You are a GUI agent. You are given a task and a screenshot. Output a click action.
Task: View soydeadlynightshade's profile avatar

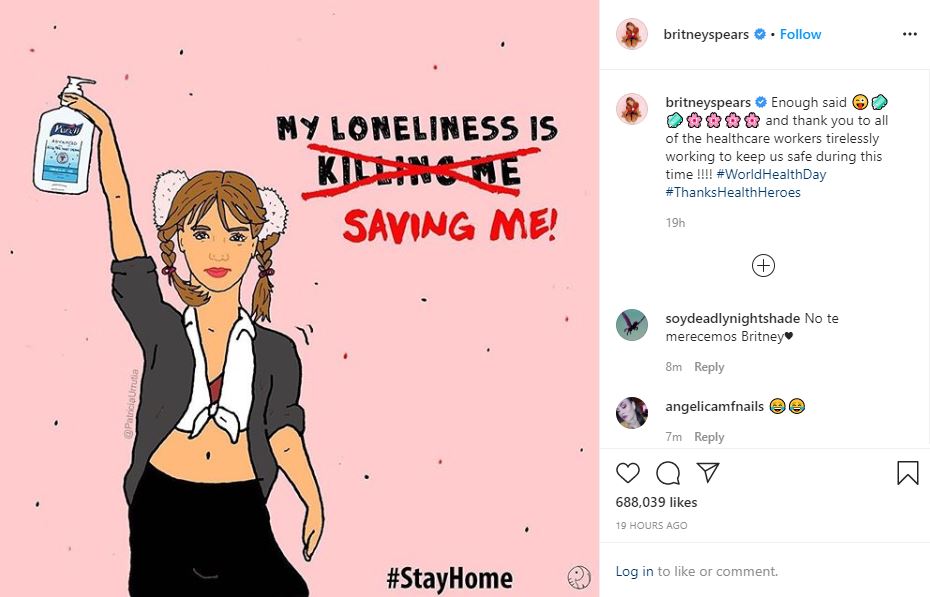(x=632, y=325)
